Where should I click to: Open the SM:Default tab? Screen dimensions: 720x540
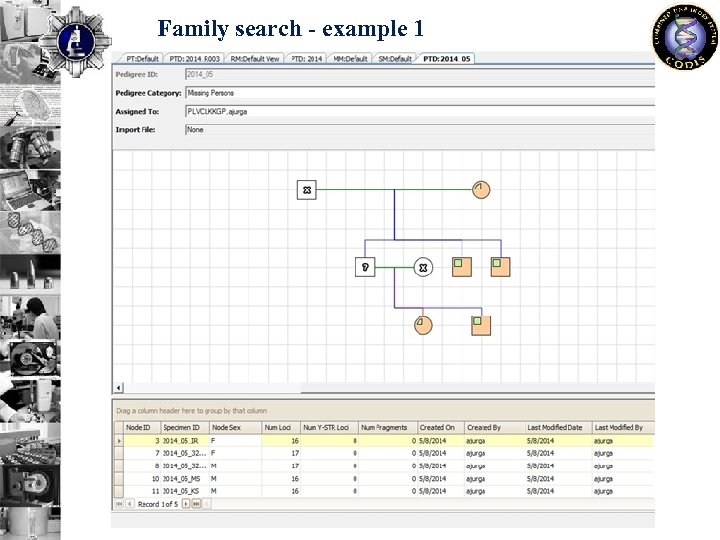click(x=395, y=59)
